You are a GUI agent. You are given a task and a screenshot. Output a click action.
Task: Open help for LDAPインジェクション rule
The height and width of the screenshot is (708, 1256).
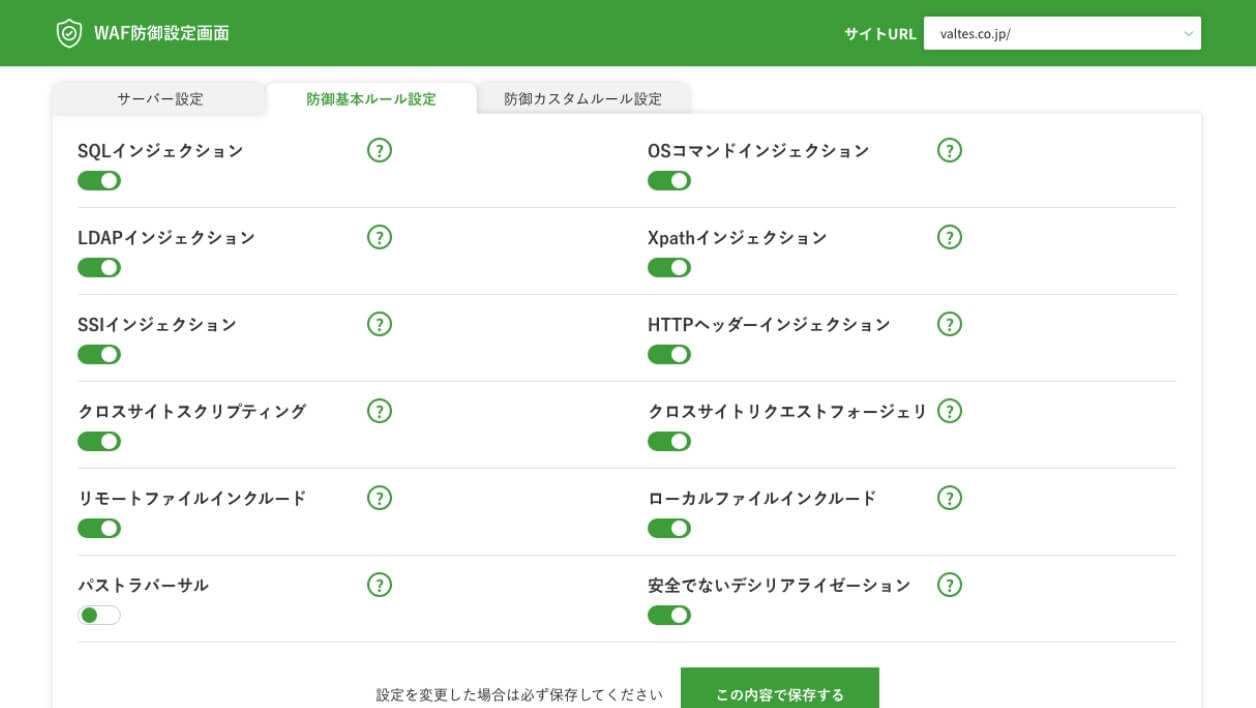pos(379,237)
